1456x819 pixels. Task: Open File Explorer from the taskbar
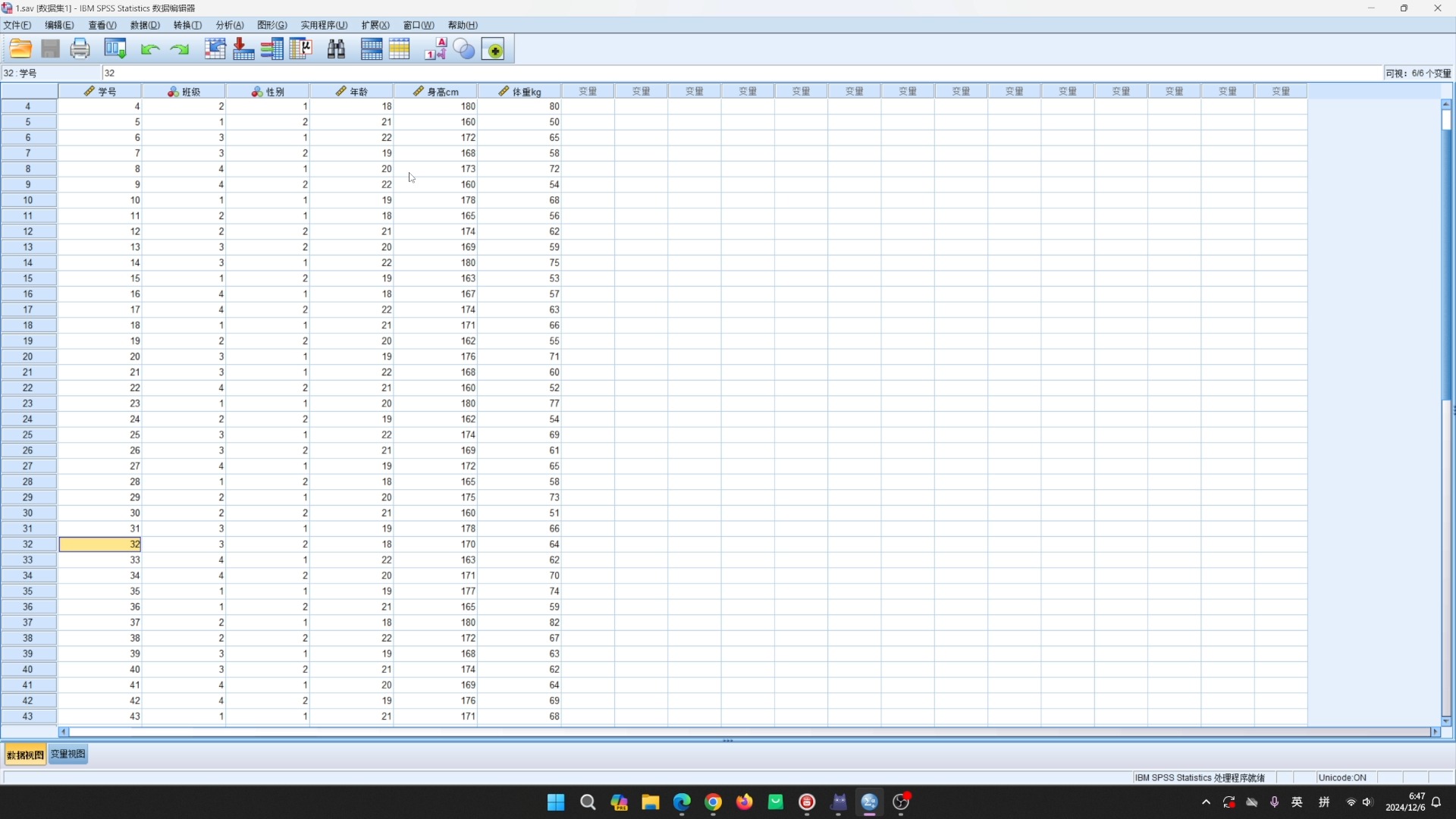651,802
